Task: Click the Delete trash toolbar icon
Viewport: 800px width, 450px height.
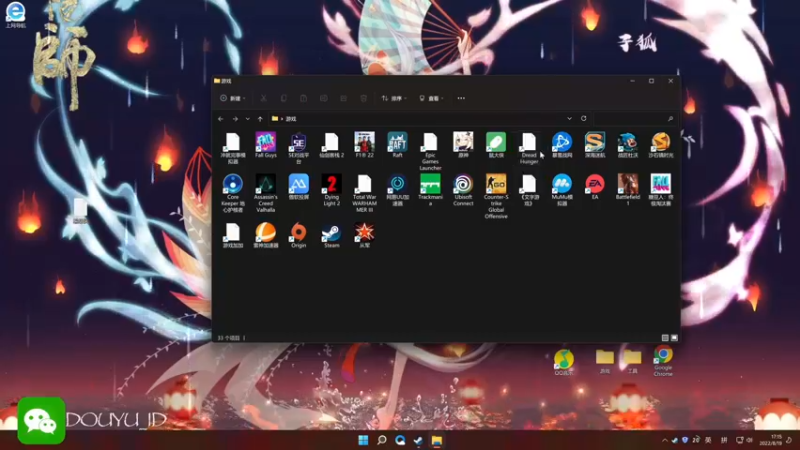Action: point(363,98)
